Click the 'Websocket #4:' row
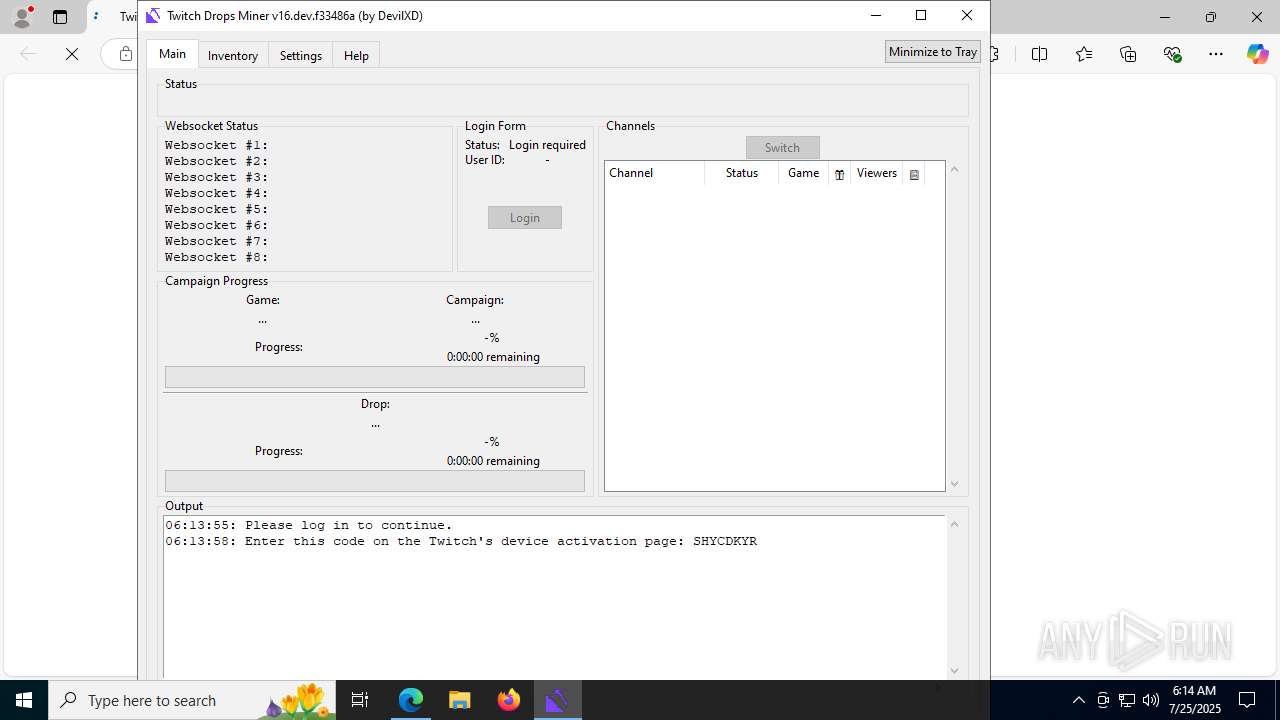Viewport: 1280px width, 720px height. pyautogui.click(x=217, y=193)
